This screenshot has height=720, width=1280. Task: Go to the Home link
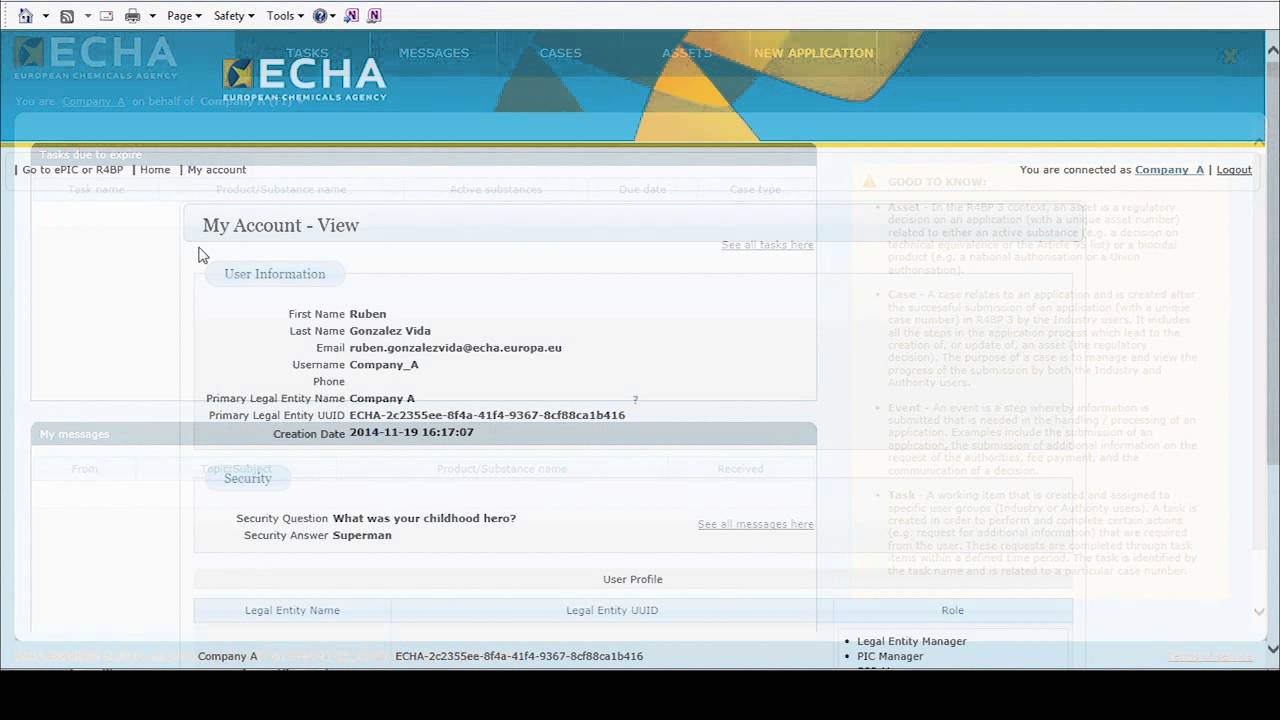click(155, 170)
